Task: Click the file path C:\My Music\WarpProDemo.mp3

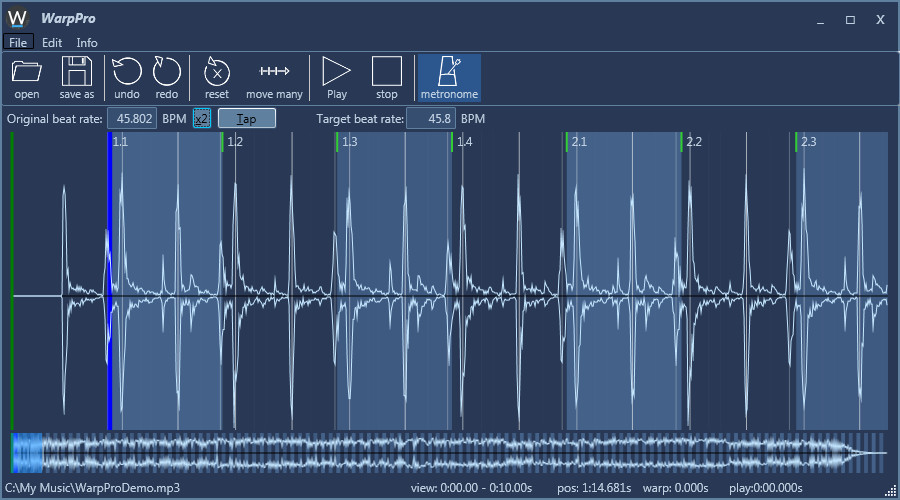Action: [92, 488]
